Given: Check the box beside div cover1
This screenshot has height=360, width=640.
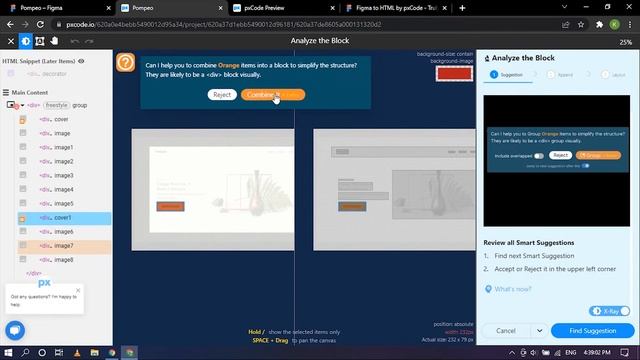Looking at the screenshot, I should coord(22,218).
